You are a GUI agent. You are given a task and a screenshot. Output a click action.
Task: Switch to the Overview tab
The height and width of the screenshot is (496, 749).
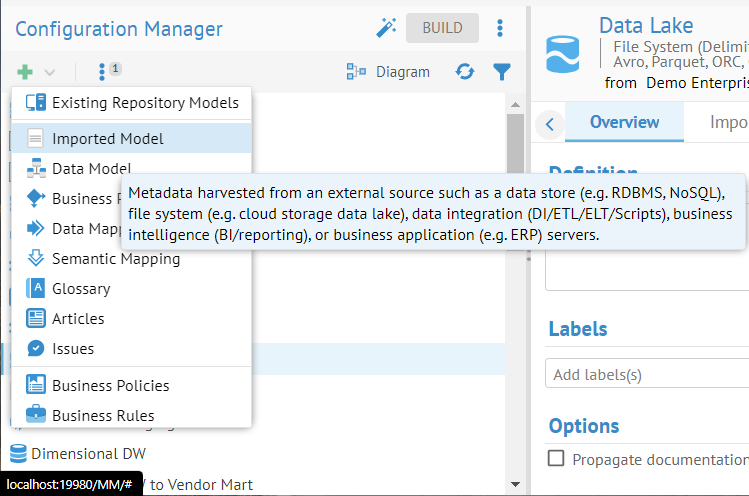(624, 122)
